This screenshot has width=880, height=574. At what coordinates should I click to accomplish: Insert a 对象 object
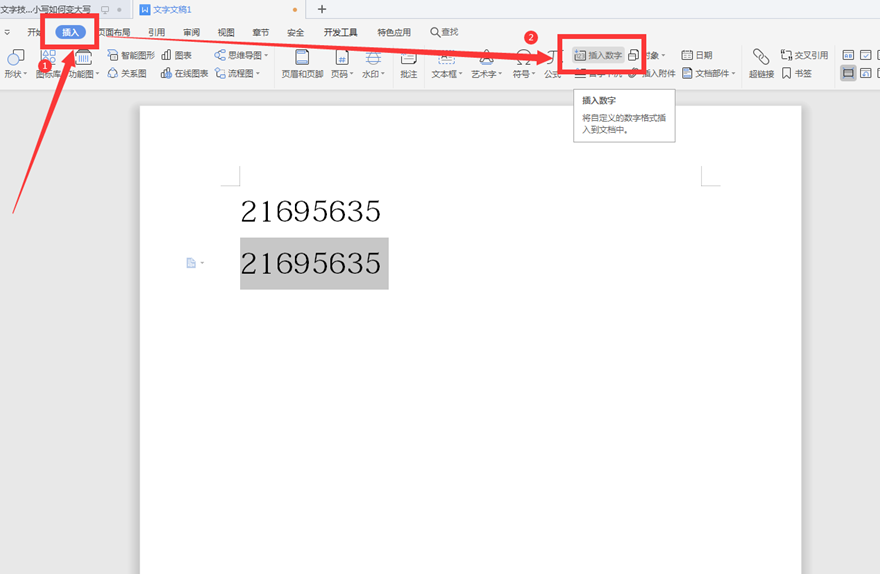tap(647, 55)
